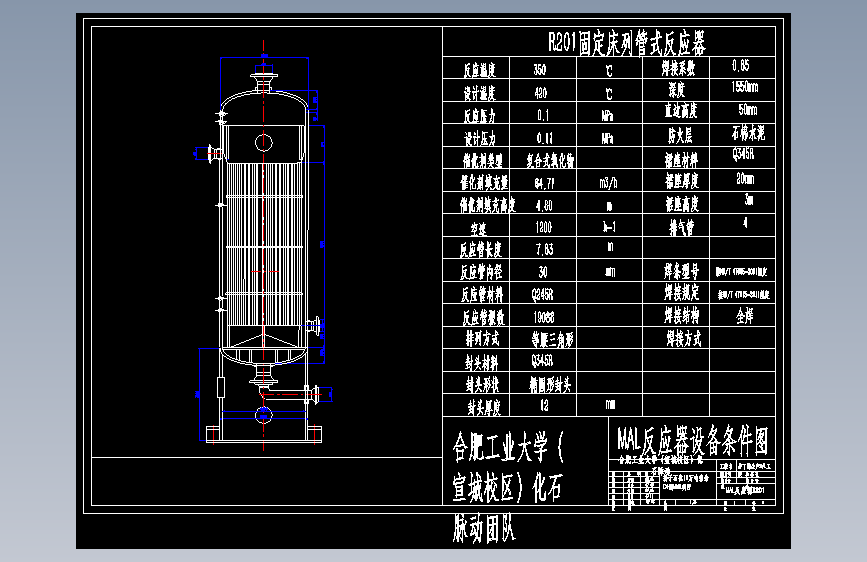Screen dimensions: 867x562
Task: Click the upper circular manhole on the reactor drawing
Action: click(x=264, y=143)
